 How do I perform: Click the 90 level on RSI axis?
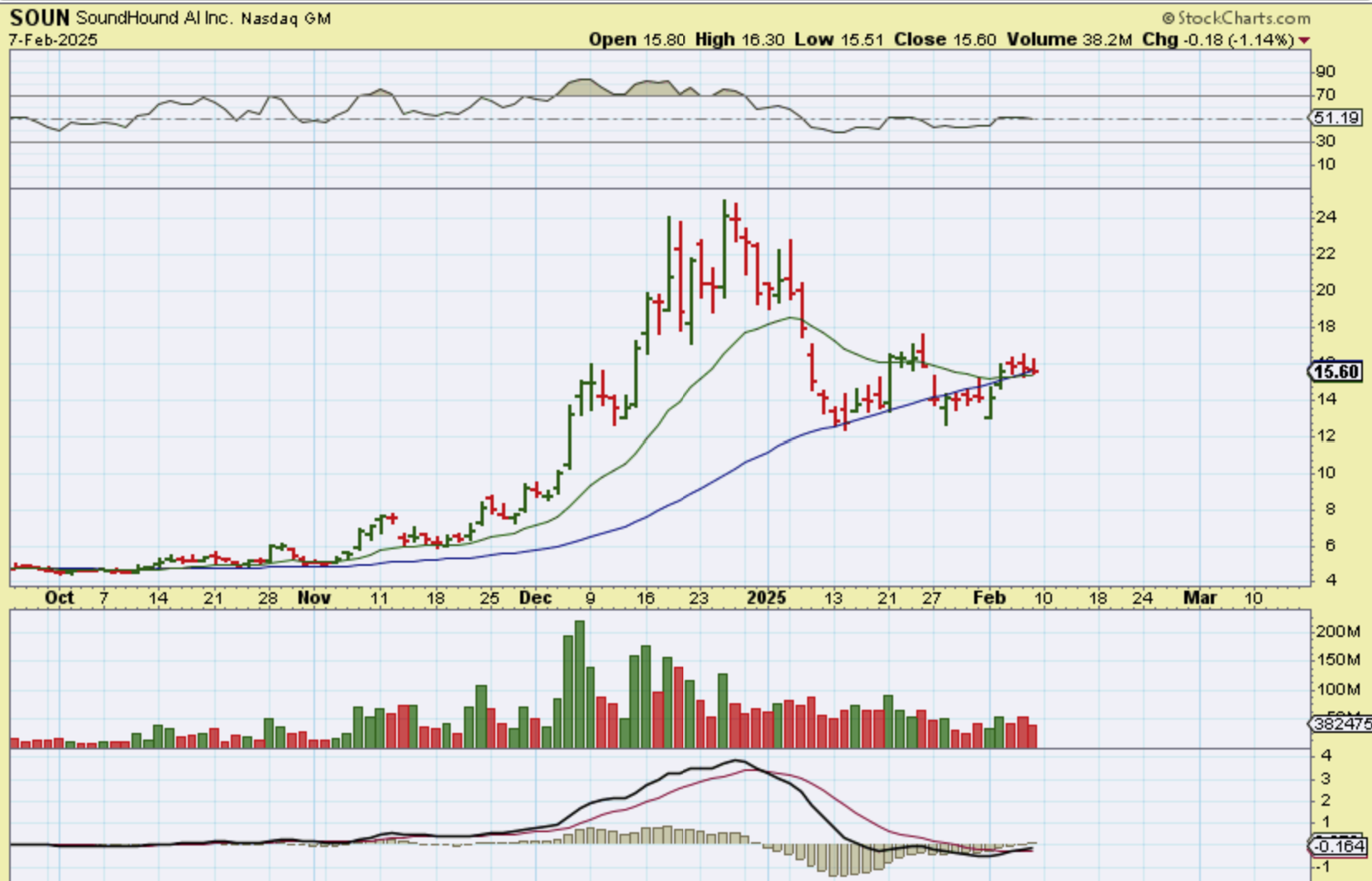[x=1326, y=71]
